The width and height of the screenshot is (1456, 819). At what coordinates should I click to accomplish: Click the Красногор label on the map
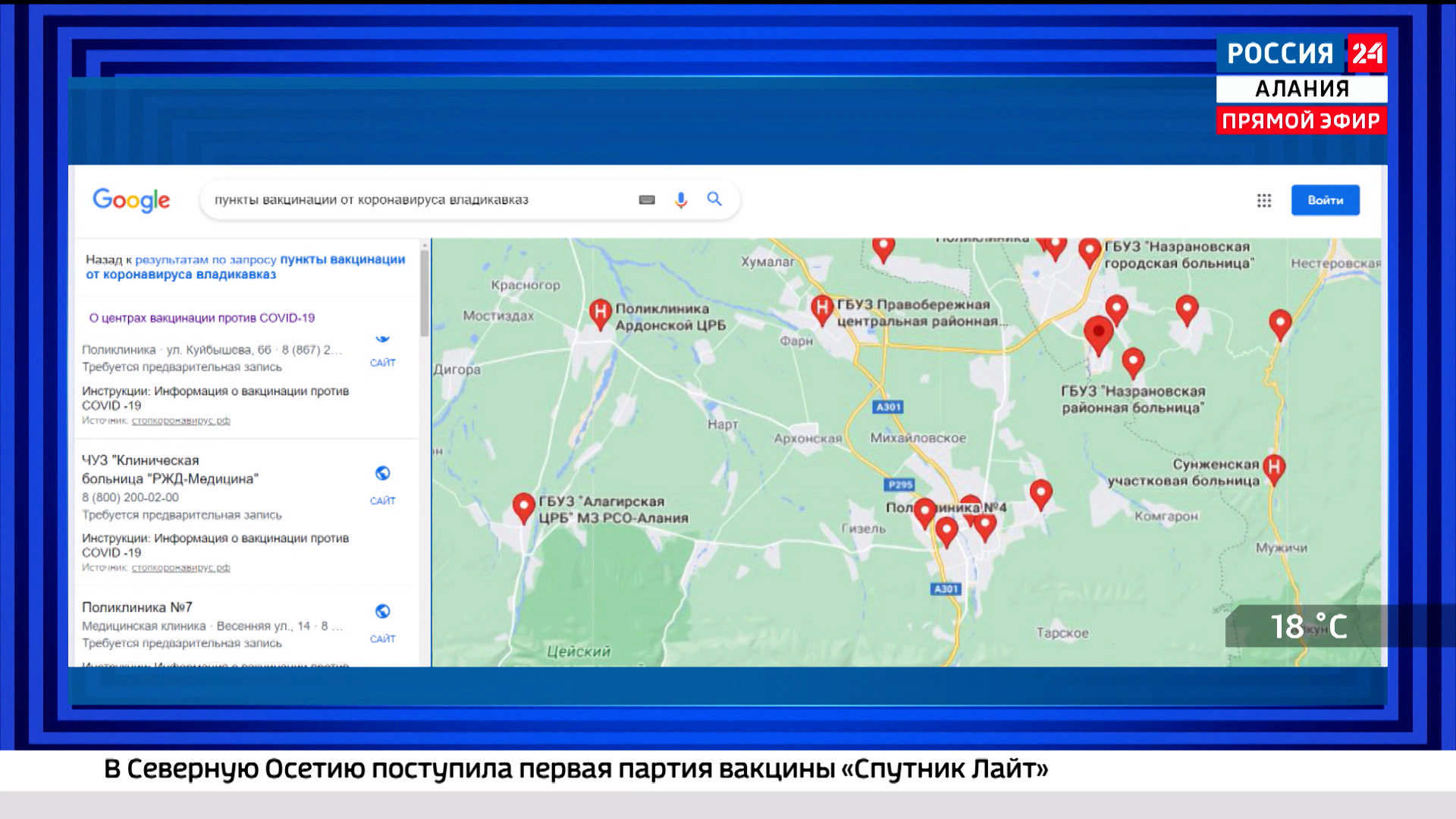[526, 285]
